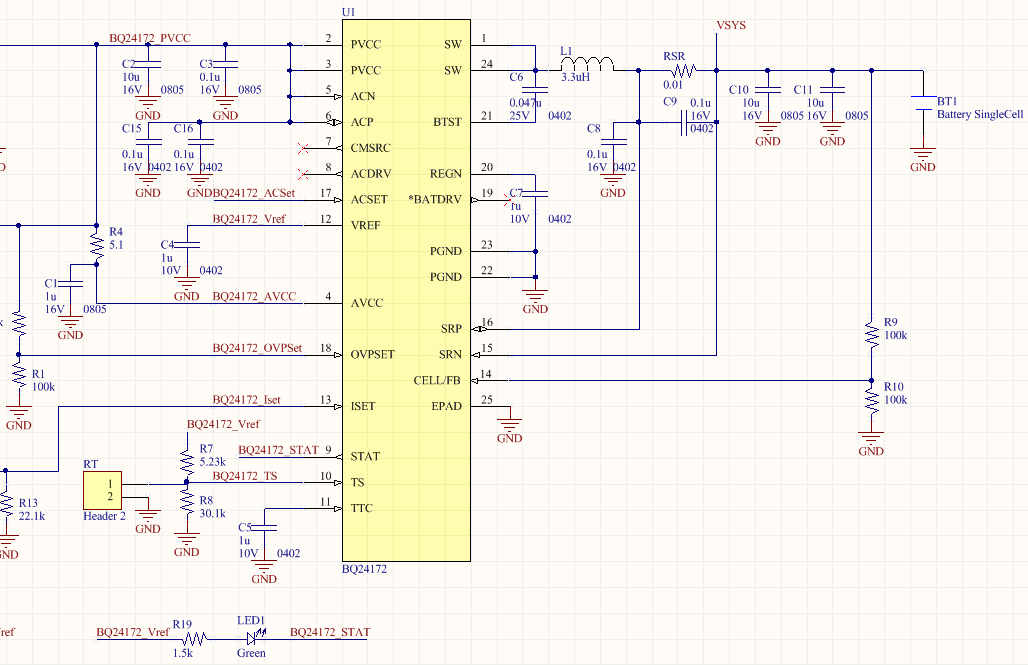Click the RT header connector box
The image size is (1028, 665).
[x=102, y=490]
